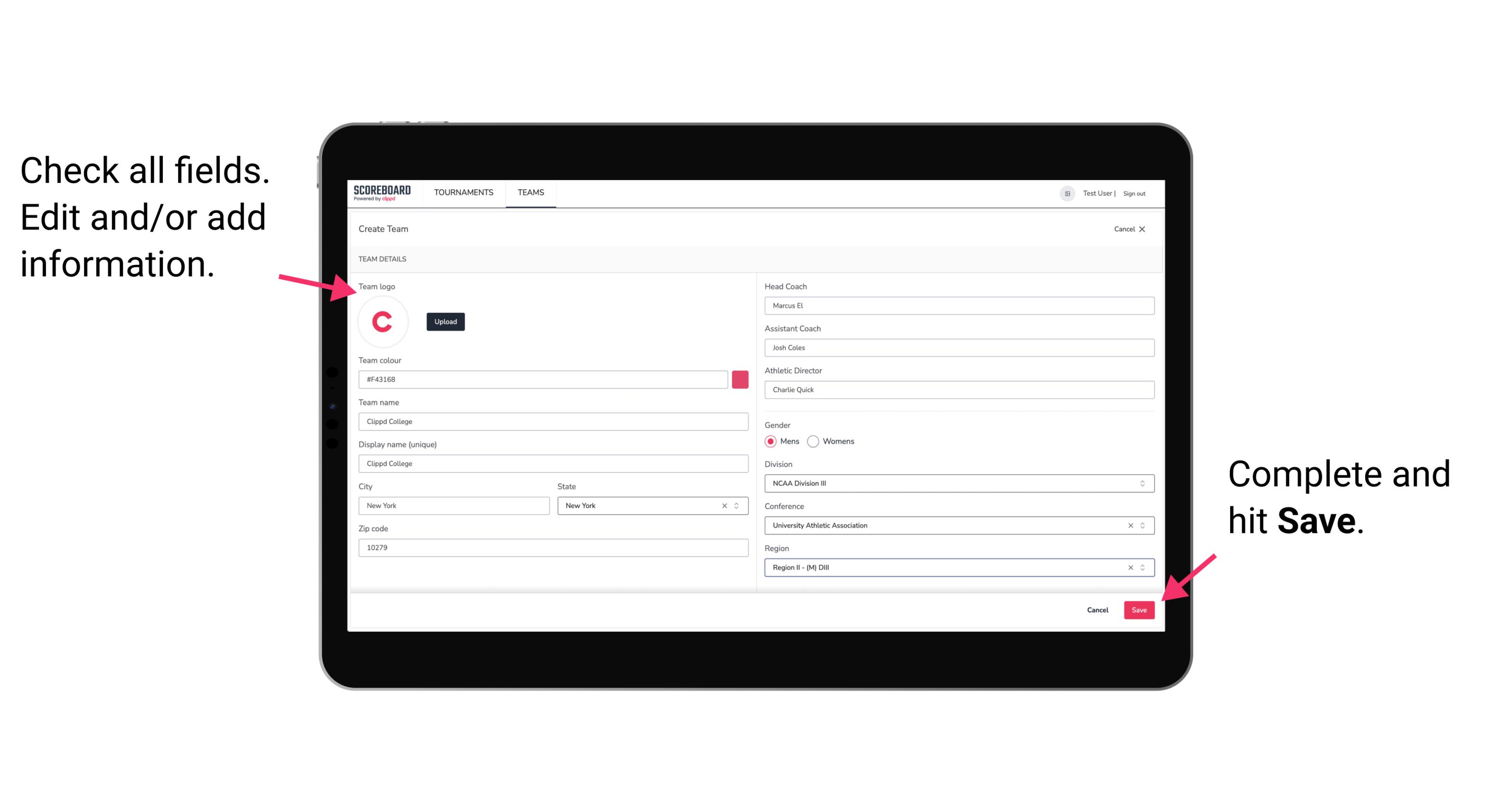Click the C team logo placeholder icon
Image resolution: width=1510 pixels, height=812 pixels.
coord(382,322)
